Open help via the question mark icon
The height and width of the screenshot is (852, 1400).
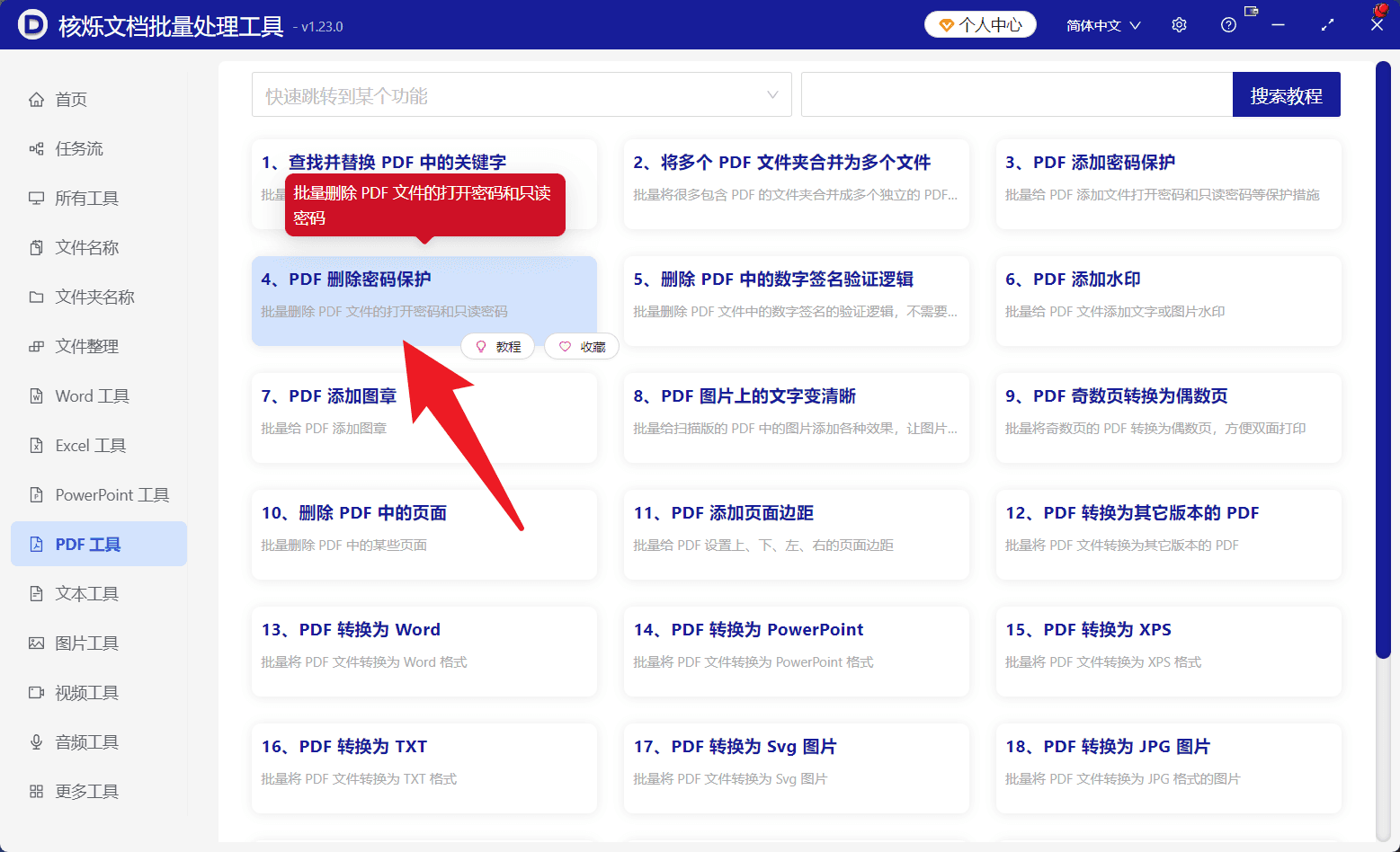(x=1228, y=25)
